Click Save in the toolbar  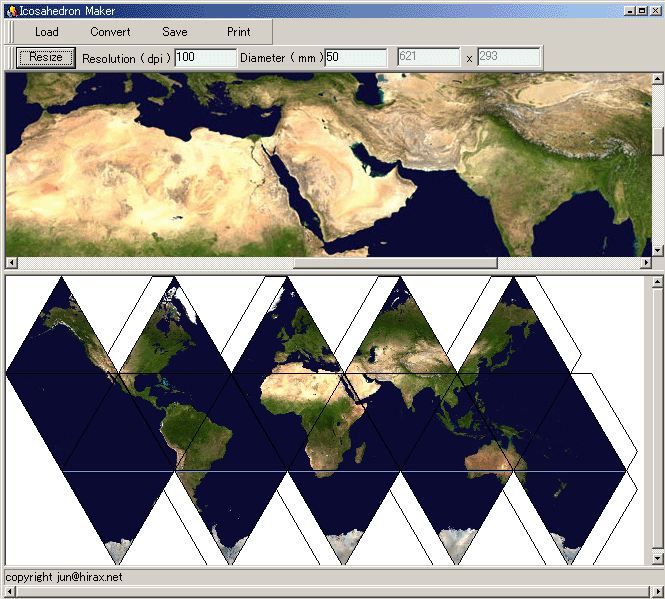[174, 32]
